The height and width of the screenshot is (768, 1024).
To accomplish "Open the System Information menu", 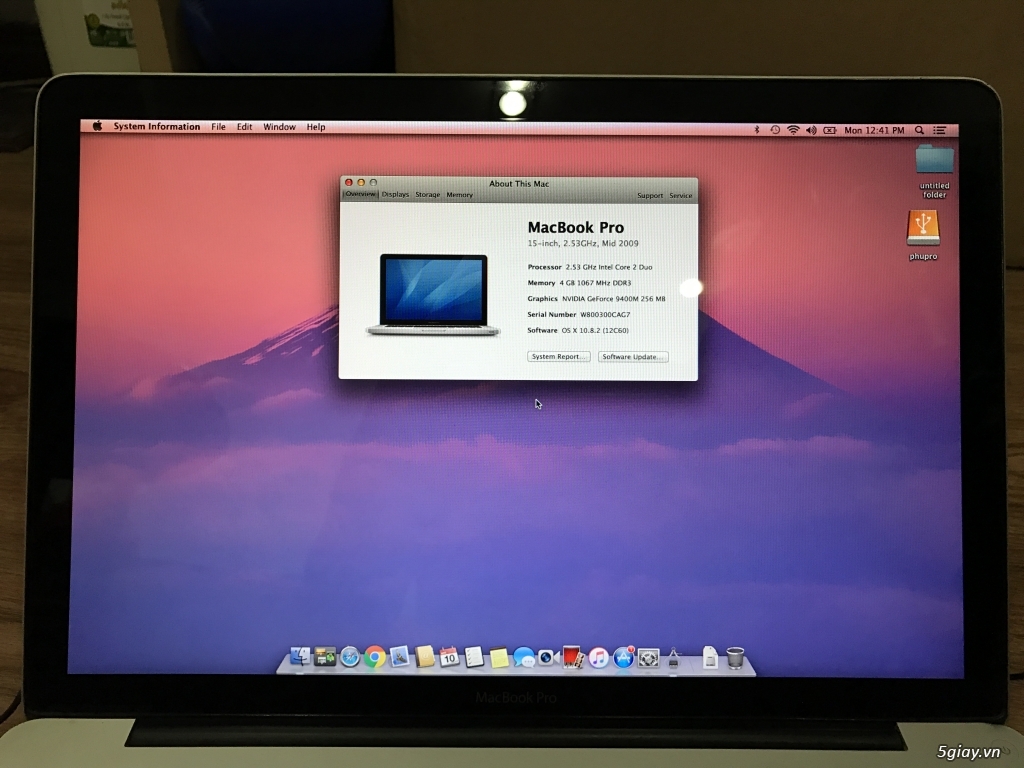I will pos(157,126).
